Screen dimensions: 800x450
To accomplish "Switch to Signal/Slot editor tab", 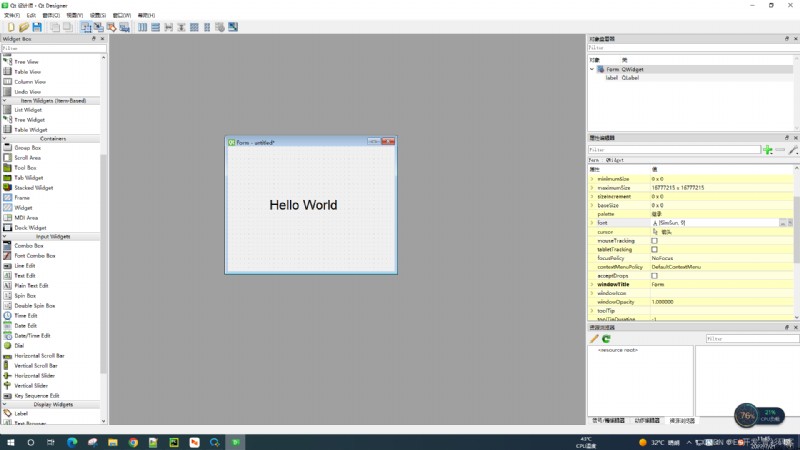I will (608, 420).
